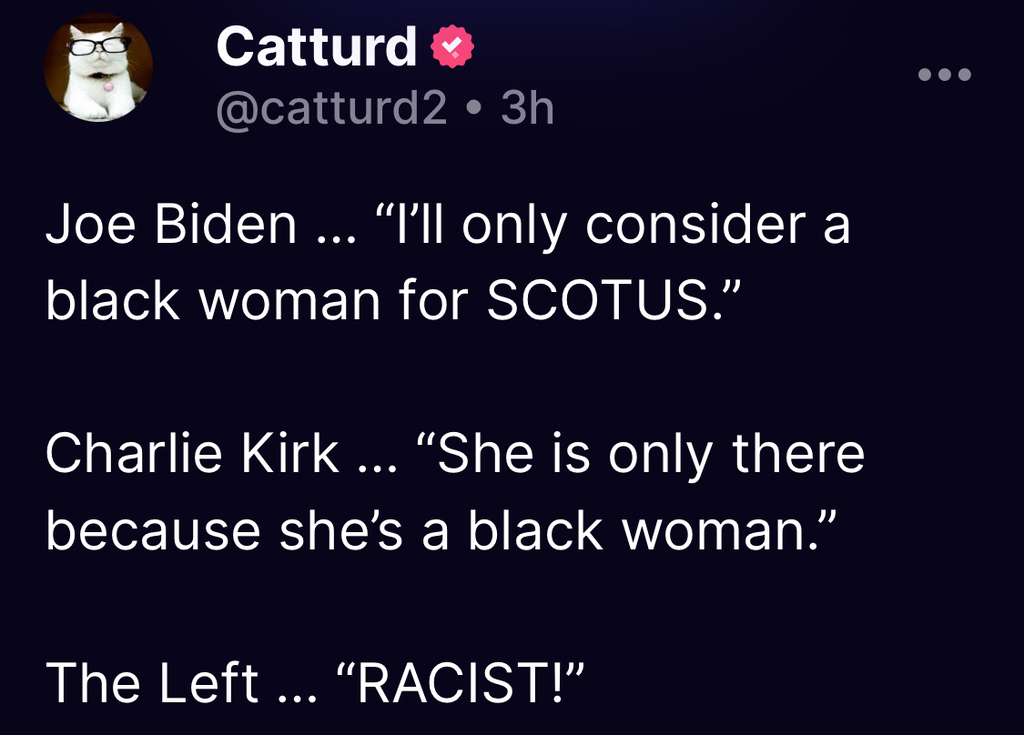Click the "Joe Biden" text in post
1024x735 pixels.
point(171,226)
